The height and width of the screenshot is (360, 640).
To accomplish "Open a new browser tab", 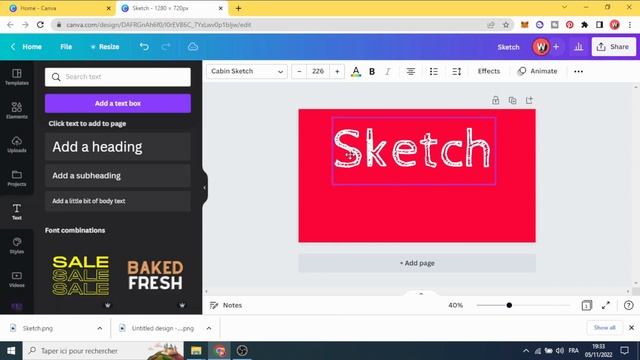I will click(238, 8).
